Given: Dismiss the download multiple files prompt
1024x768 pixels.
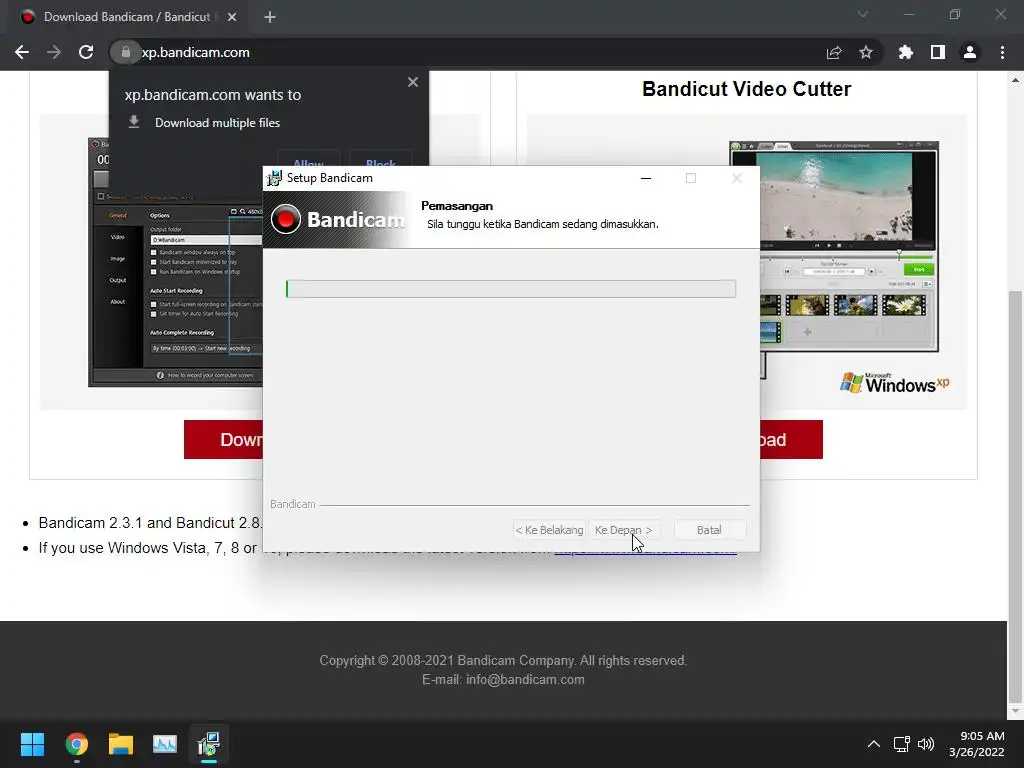Looking at the screenshot, I should (x=413, y=82).
